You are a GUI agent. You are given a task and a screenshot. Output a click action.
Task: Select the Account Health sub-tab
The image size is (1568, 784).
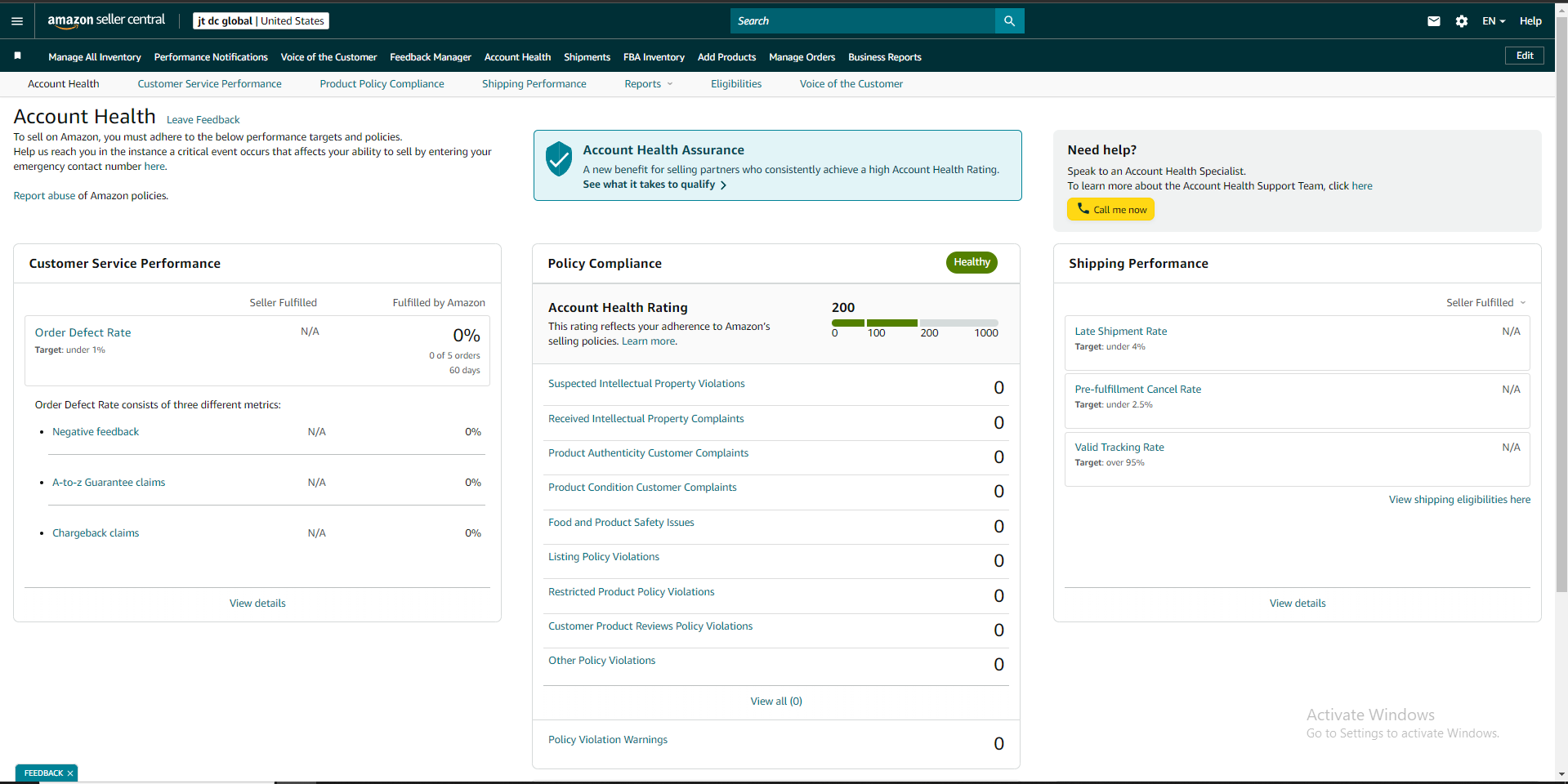point(64,84)
